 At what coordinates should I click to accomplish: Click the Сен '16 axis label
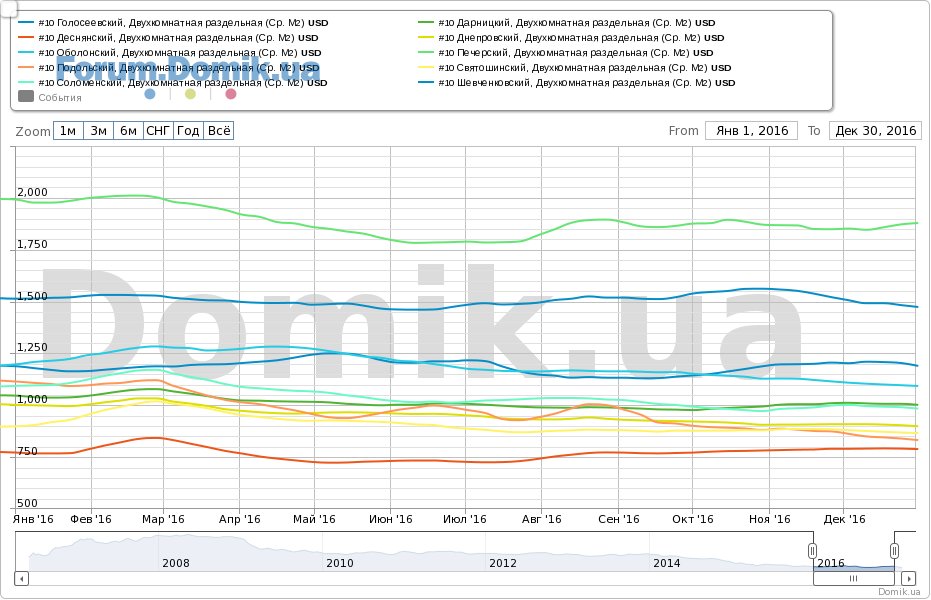pyautogui.click(x=619, y=519)
